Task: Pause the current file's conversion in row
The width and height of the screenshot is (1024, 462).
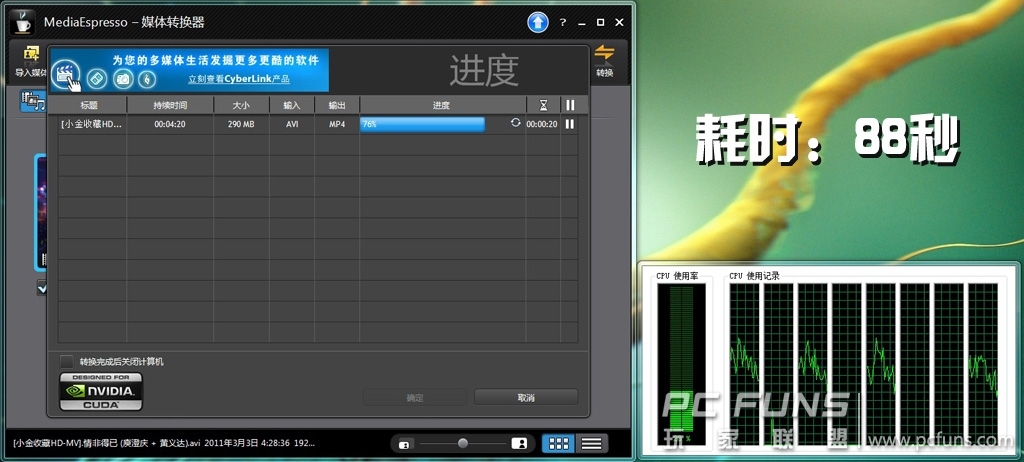Action: pyautogui.click(x=570, y=124)
